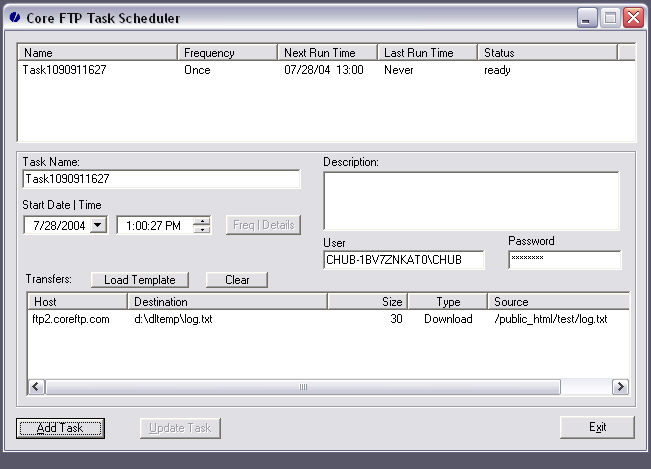Viewport: 651px width, 469px height.
Task: Sort tasks by the Name column header
Action: pyautogui.click(x=98, y=52)
